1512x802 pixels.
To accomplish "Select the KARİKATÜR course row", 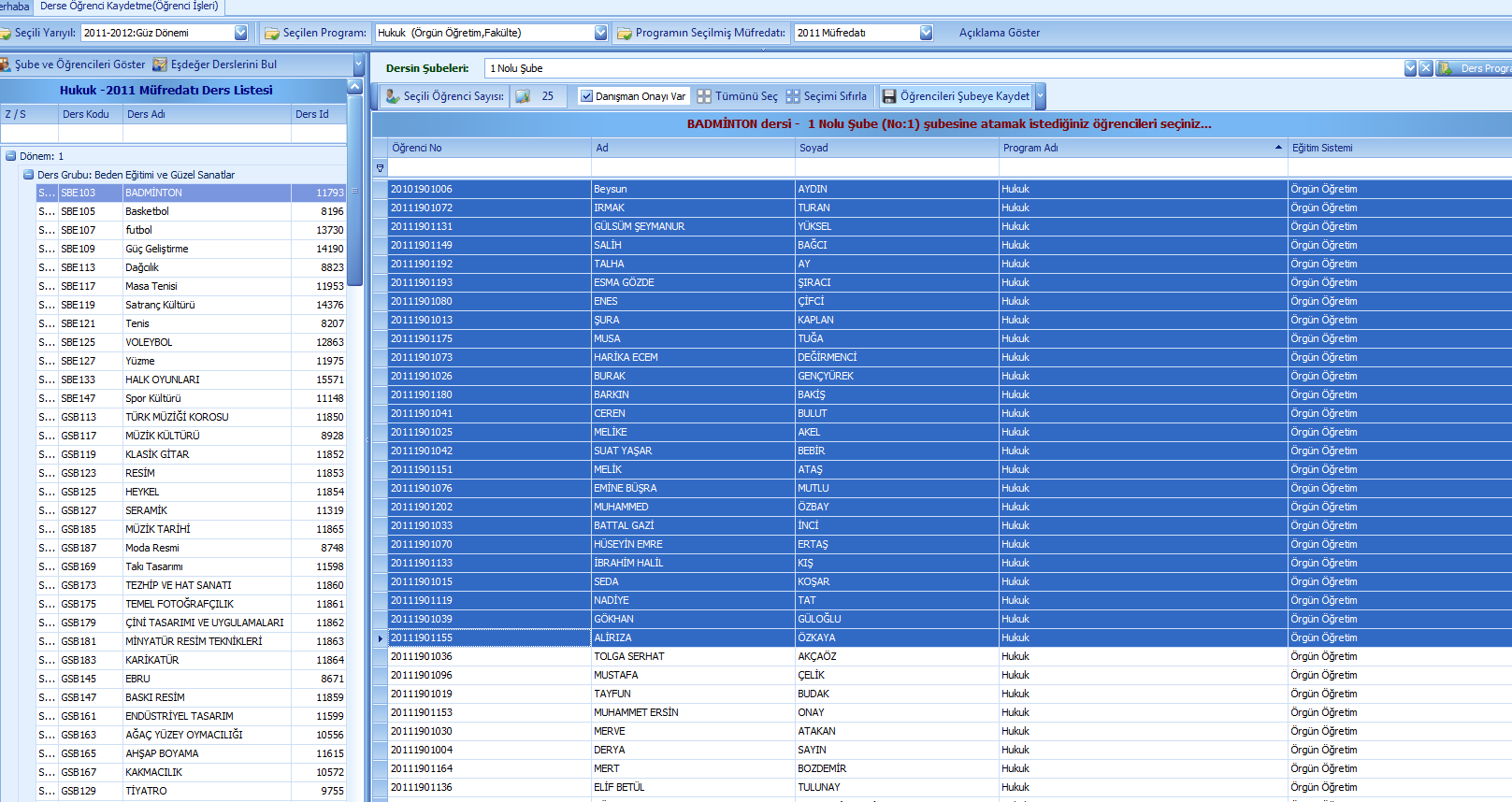I will [192, 660].
